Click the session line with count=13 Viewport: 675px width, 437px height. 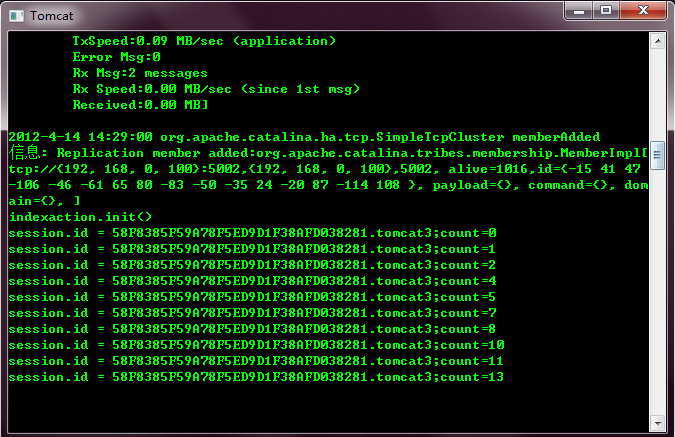(256, 377)
